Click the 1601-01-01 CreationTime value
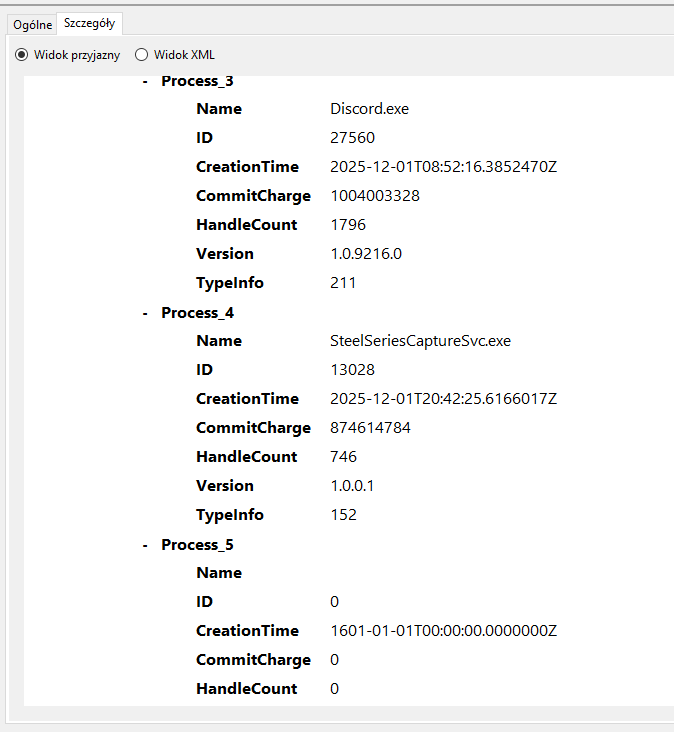 (x=443, y=631)
